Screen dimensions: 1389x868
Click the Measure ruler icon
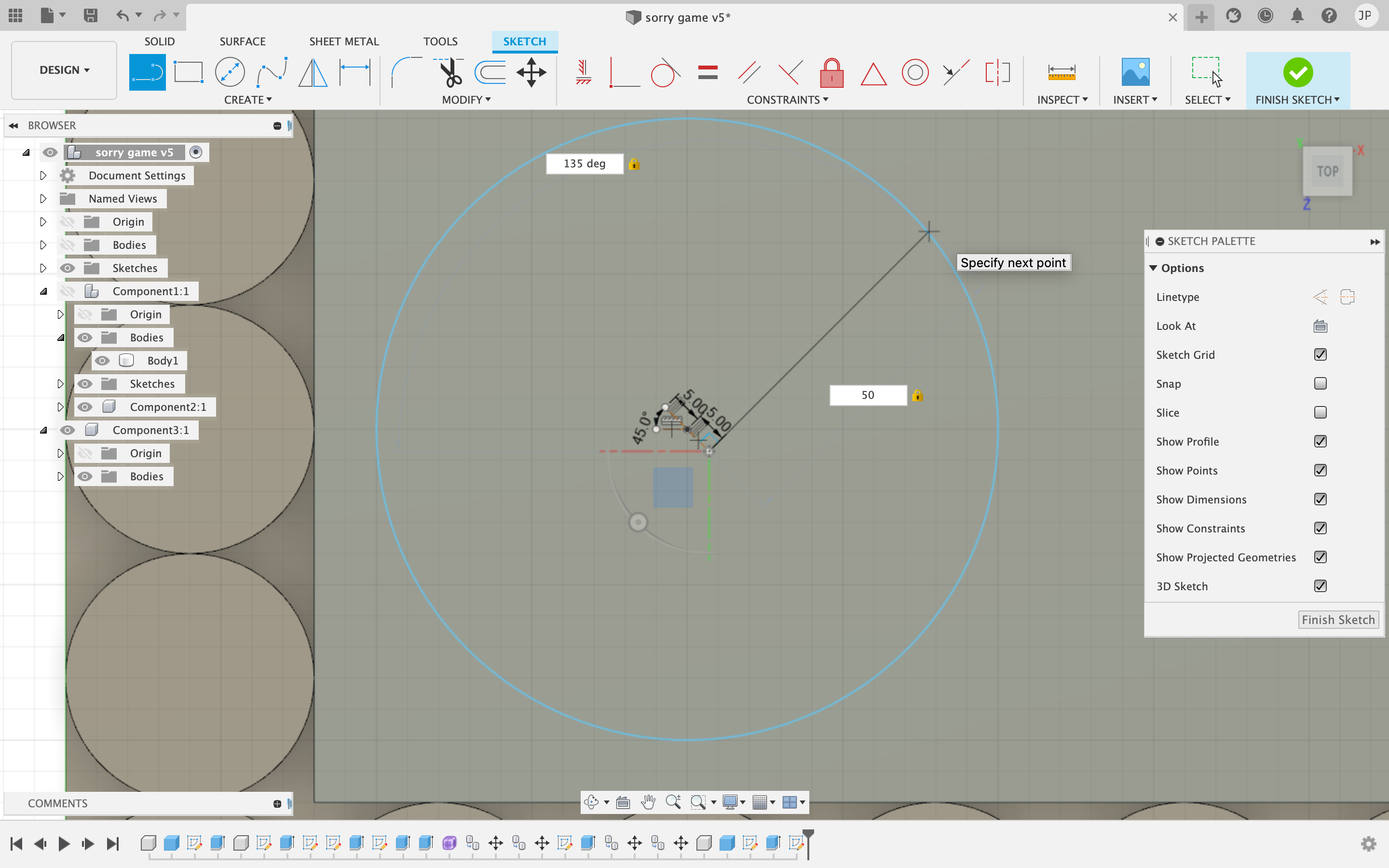[1061, 72]
